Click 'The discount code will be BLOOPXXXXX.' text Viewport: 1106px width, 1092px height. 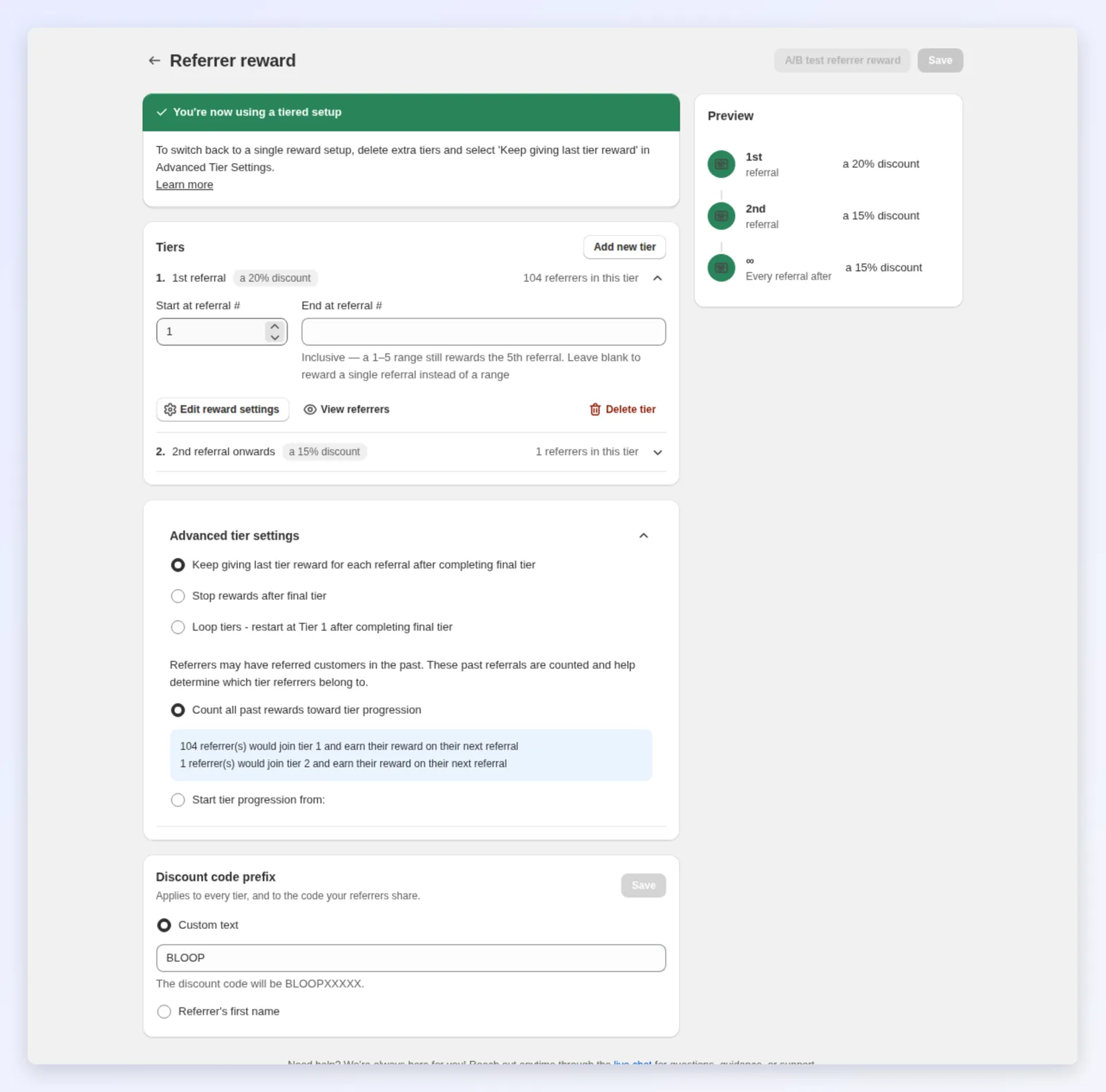(x=260, y=984)
